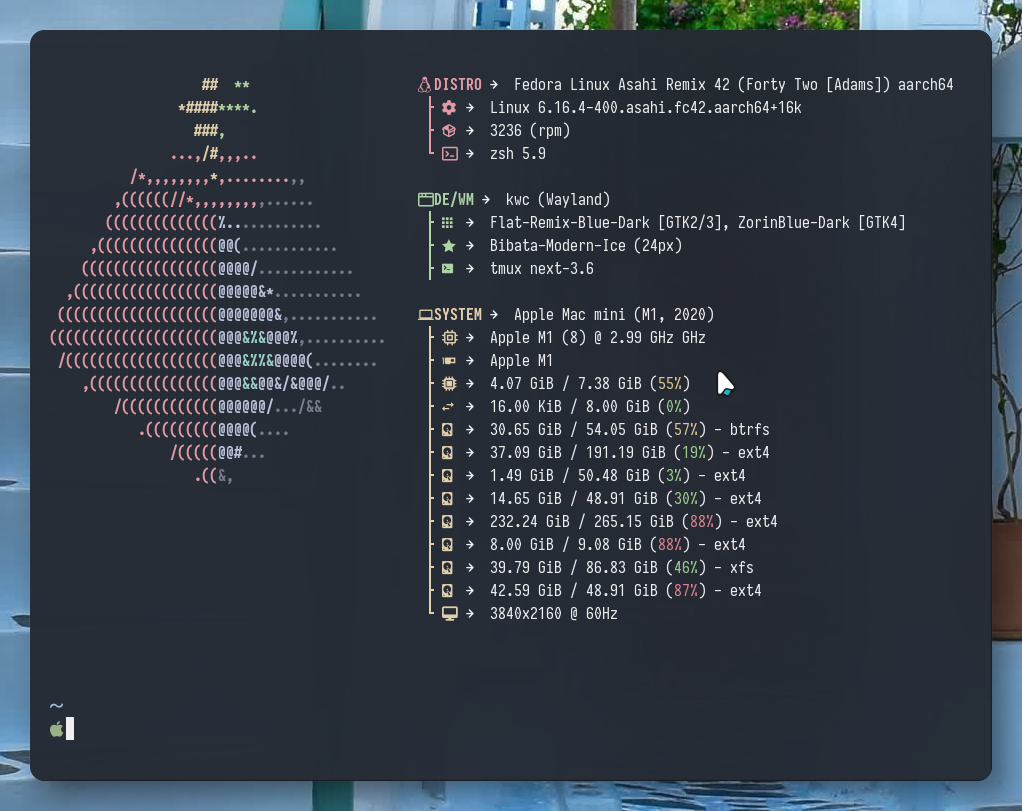
Task: Click the SYSTEM heading label
Action: [458, 315]
